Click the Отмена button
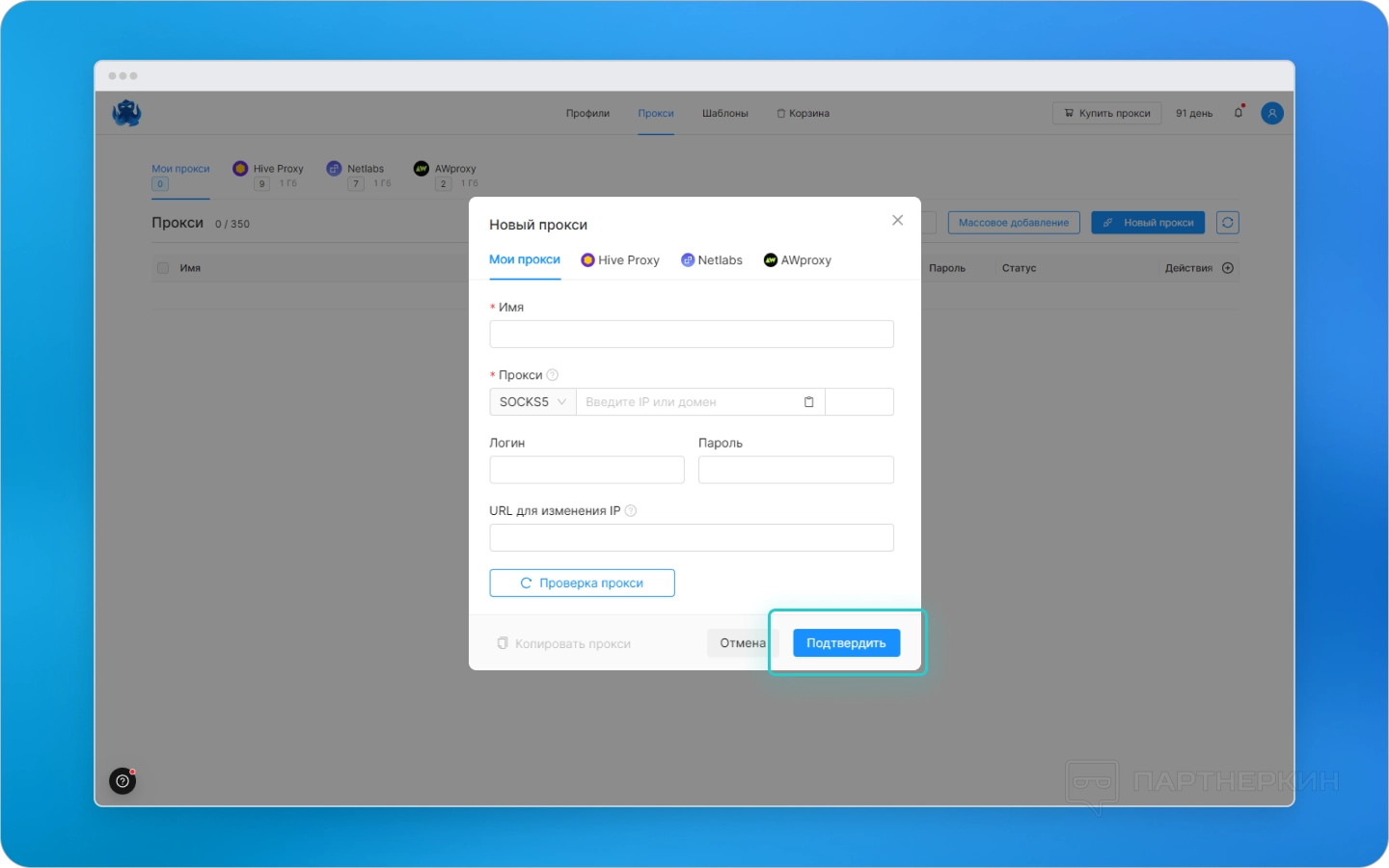This screenshot has height=868, width=1389. tap(742, 643)
